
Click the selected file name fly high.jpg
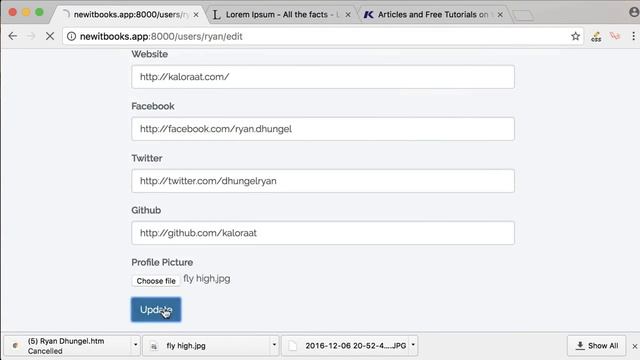pyautogui.click(x=207, y=279)
